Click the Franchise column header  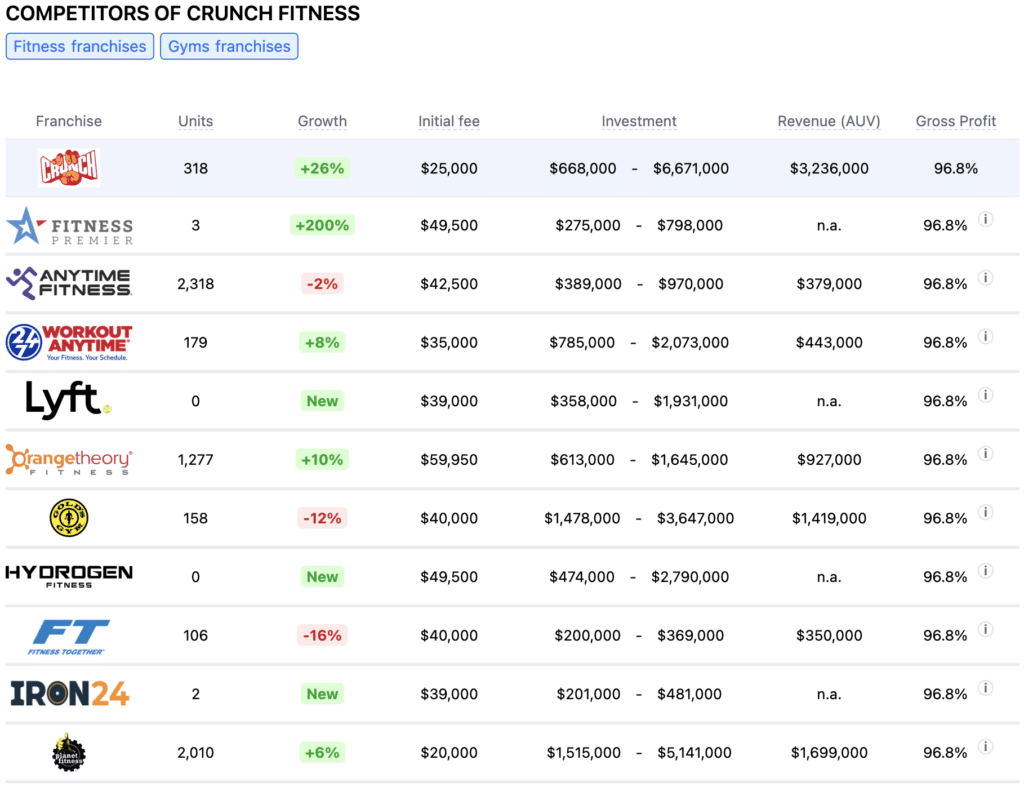click(69, 121)
